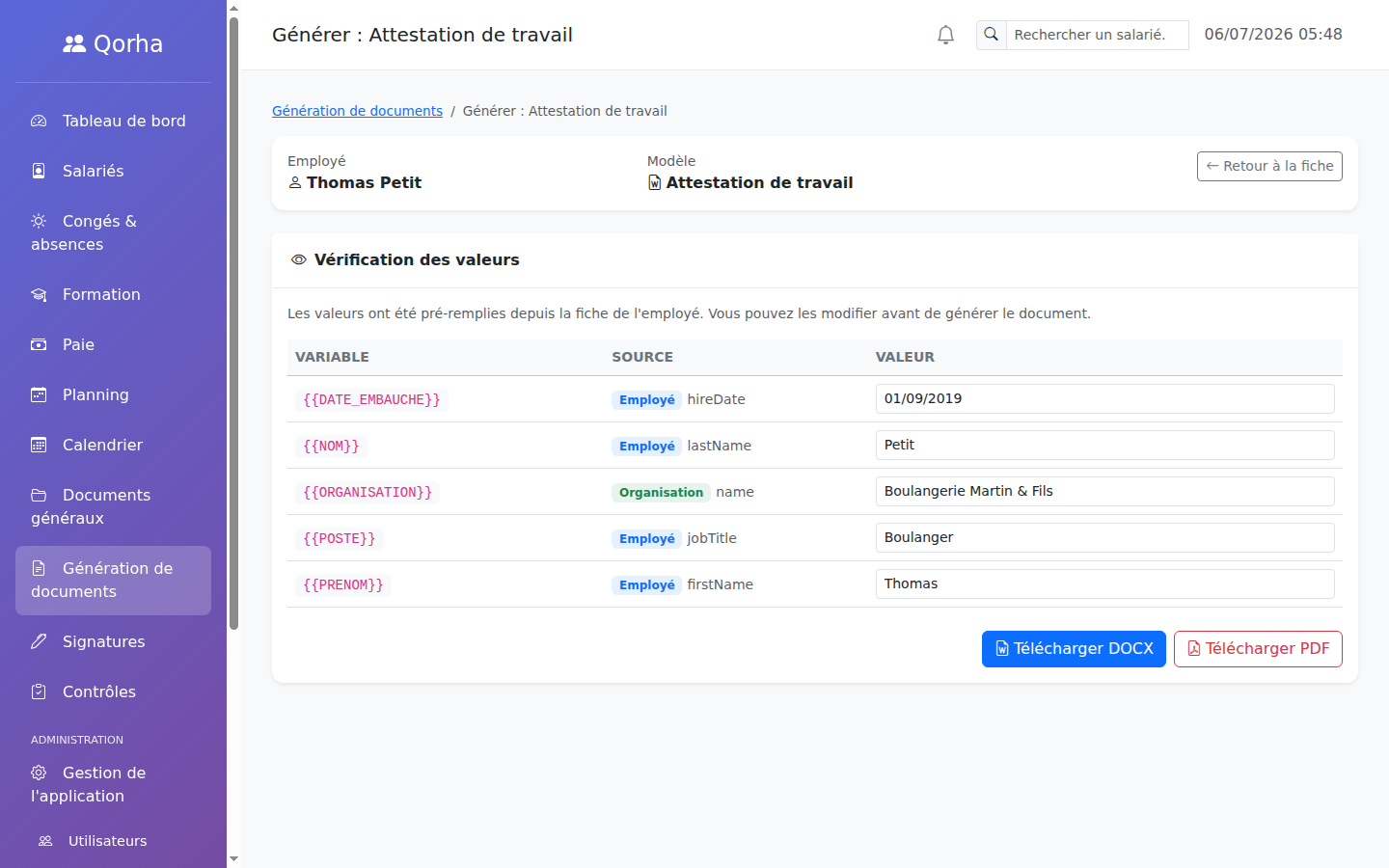Click the person icon beside Thomas Petit

click(x=295, y=182)
